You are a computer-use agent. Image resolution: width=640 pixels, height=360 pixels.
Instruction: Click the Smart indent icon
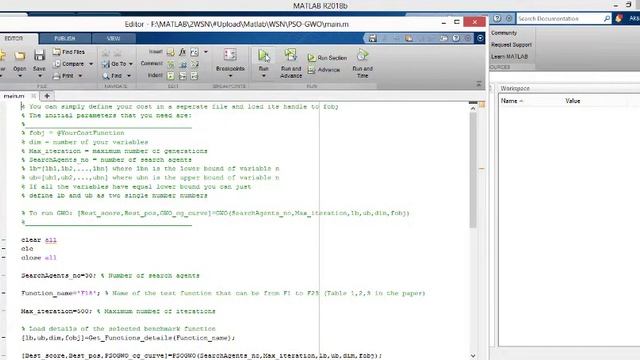(171, 76)
